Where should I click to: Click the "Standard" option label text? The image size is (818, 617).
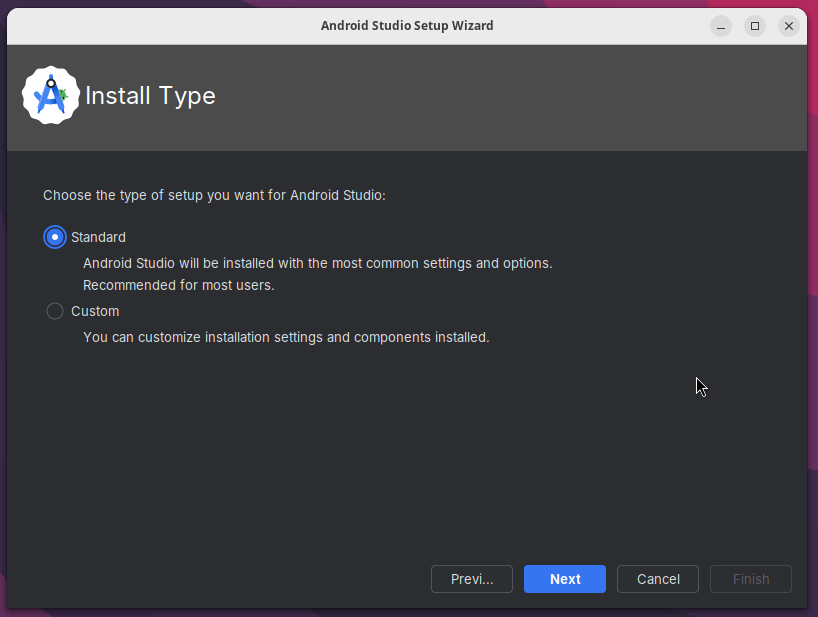tap(98, 237)
